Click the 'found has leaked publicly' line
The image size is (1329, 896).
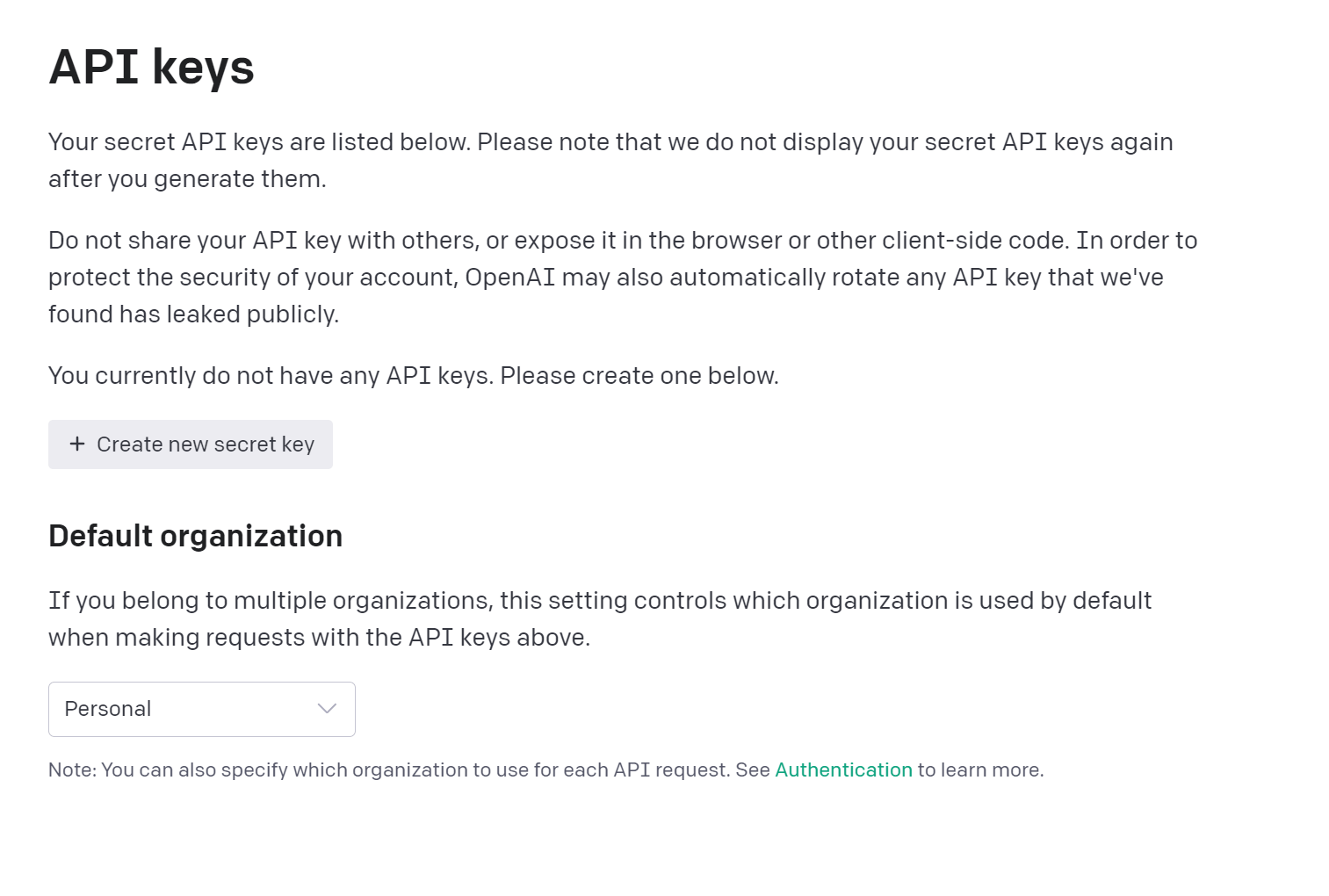pyautogui.click(x=193, y=314)
